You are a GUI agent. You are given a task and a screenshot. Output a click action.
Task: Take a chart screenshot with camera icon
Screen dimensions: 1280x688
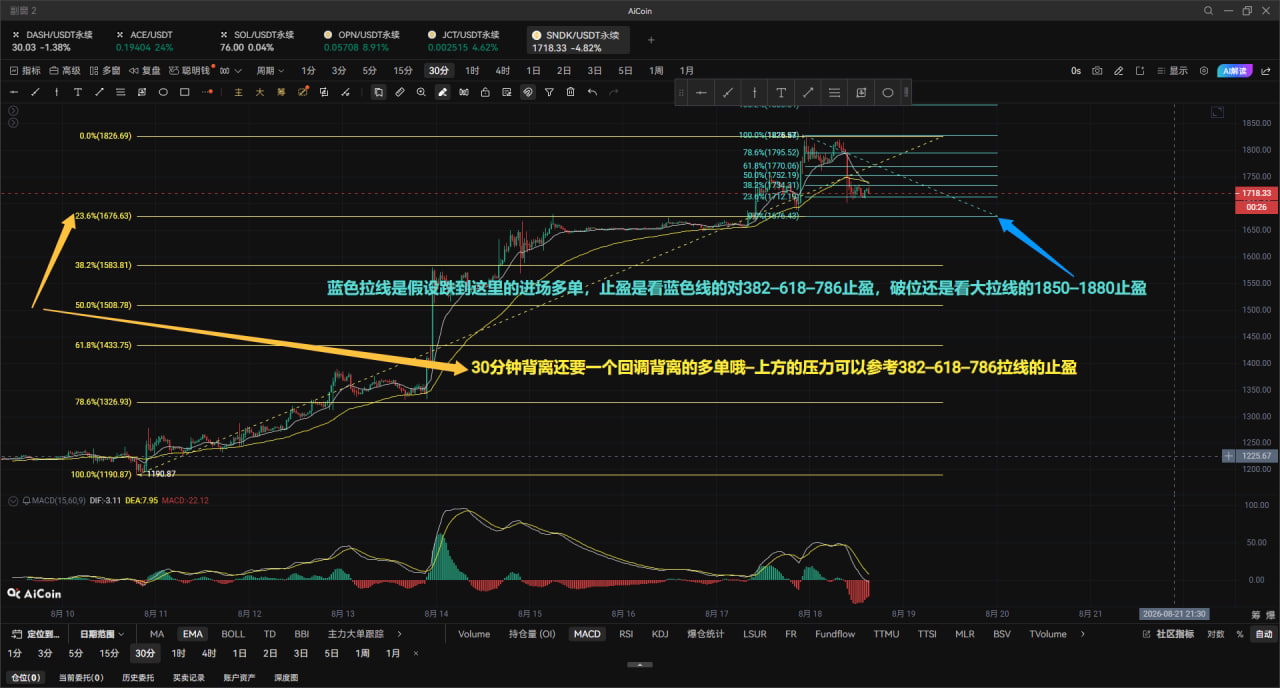(1097, 71)
